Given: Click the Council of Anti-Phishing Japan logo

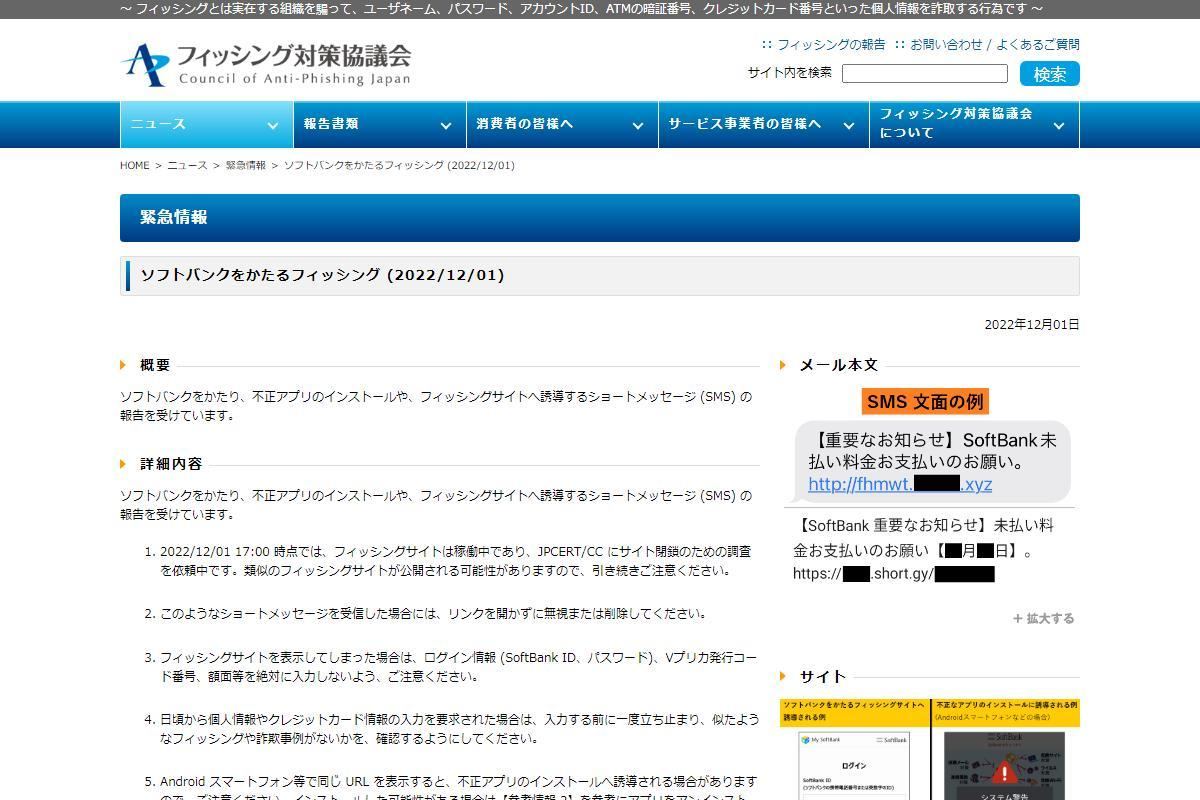Looking at the screenshot, I should tap(266, 64).
